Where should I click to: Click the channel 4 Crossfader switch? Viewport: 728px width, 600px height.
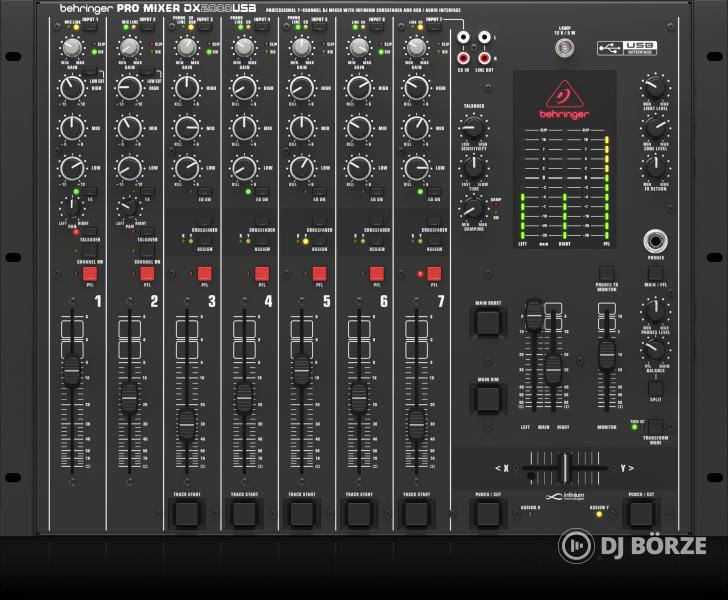tap(262, 222)
